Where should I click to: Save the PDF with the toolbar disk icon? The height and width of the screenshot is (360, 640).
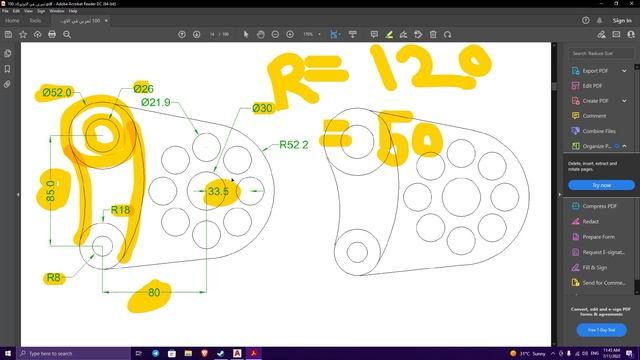point(8,35)
